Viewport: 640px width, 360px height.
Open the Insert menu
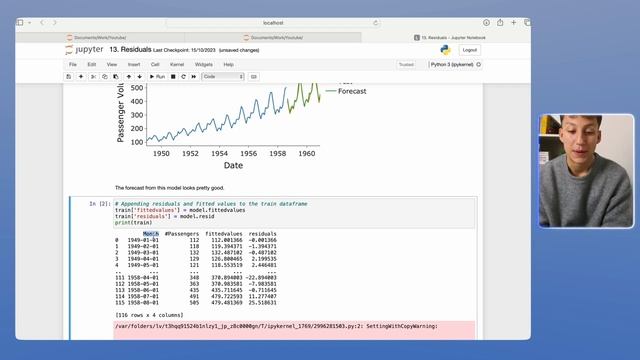134,64
